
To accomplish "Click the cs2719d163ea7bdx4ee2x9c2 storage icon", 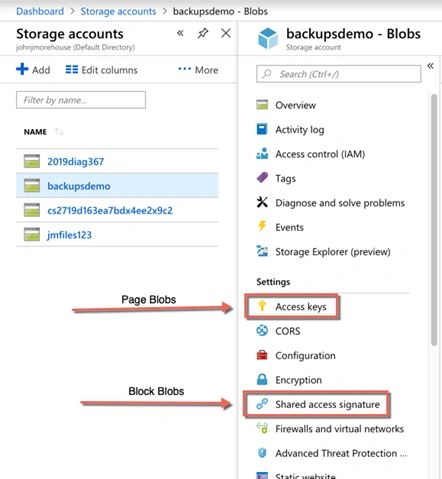I will coord(32,210).
